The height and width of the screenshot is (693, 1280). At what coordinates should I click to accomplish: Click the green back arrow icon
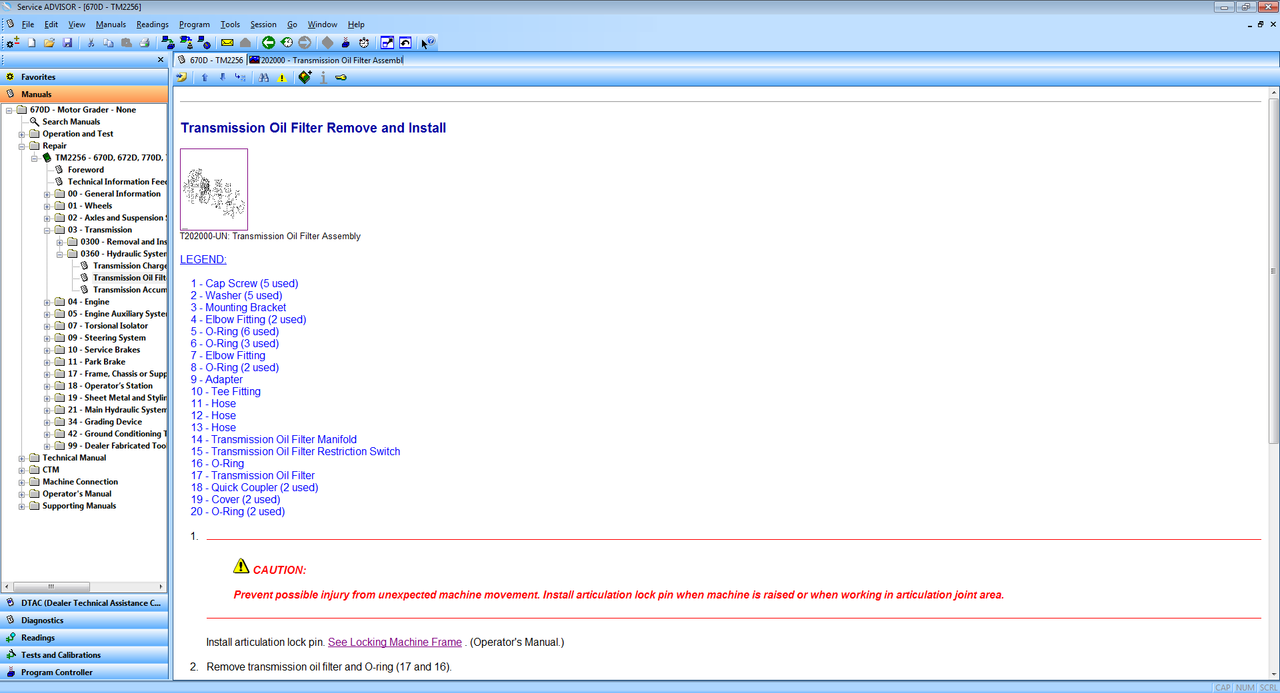point(268,43)
